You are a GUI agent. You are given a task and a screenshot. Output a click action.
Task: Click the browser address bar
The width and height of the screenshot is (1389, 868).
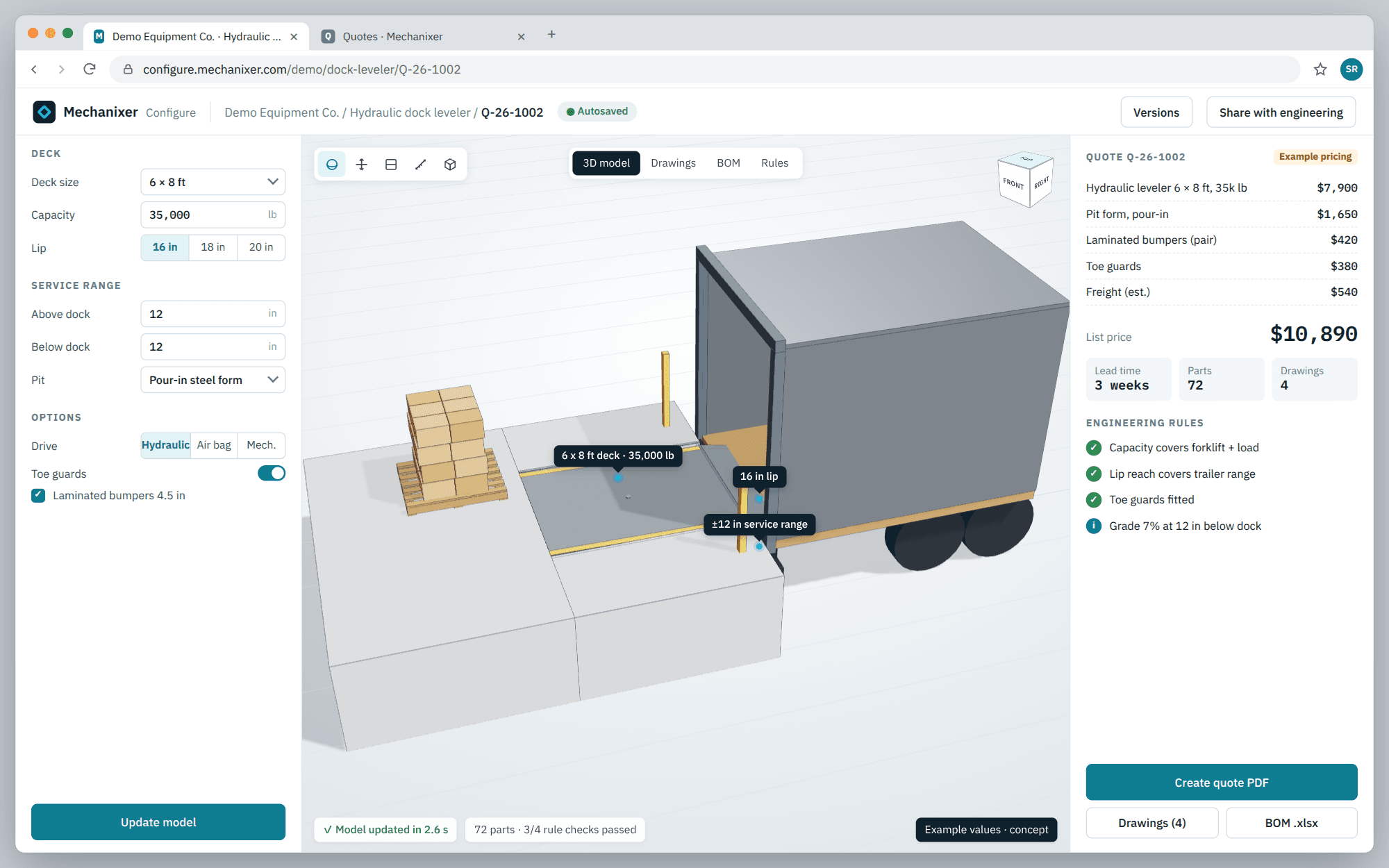pos(705,69)
